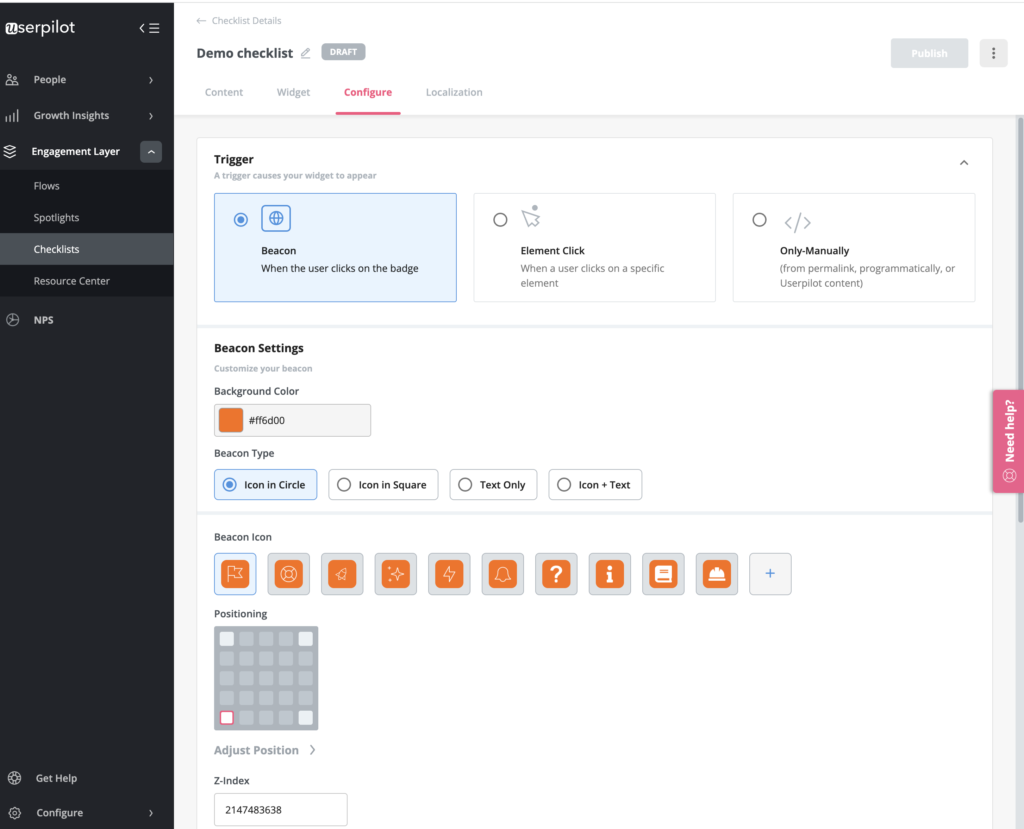Choose the book beacon icon
Image resolution: width=1024 pixels, height=829 pixels.
tap(664, 574)
